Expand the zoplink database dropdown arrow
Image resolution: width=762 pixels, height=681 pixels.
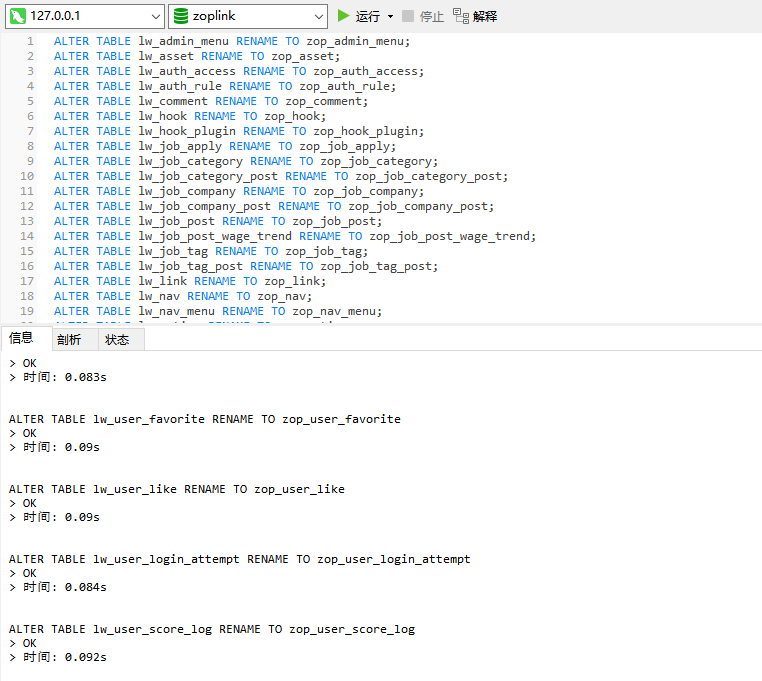(x=318, y=16)
